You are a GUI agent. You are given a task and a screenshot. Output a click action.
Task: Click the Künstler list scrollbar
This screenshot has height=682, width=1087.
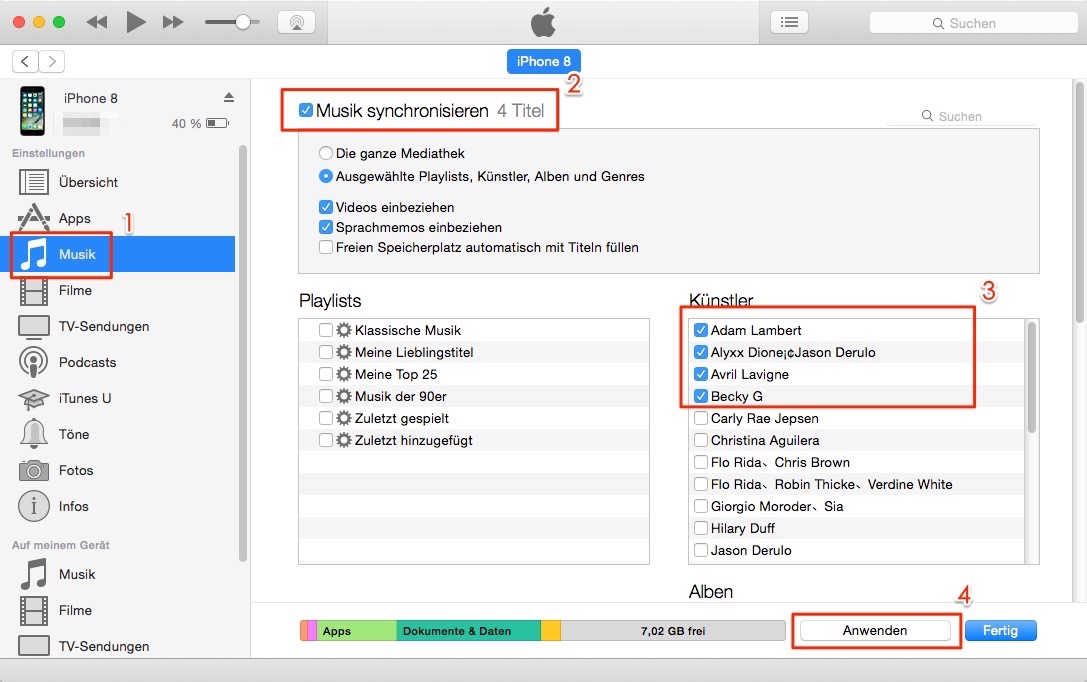(1032, 378)
